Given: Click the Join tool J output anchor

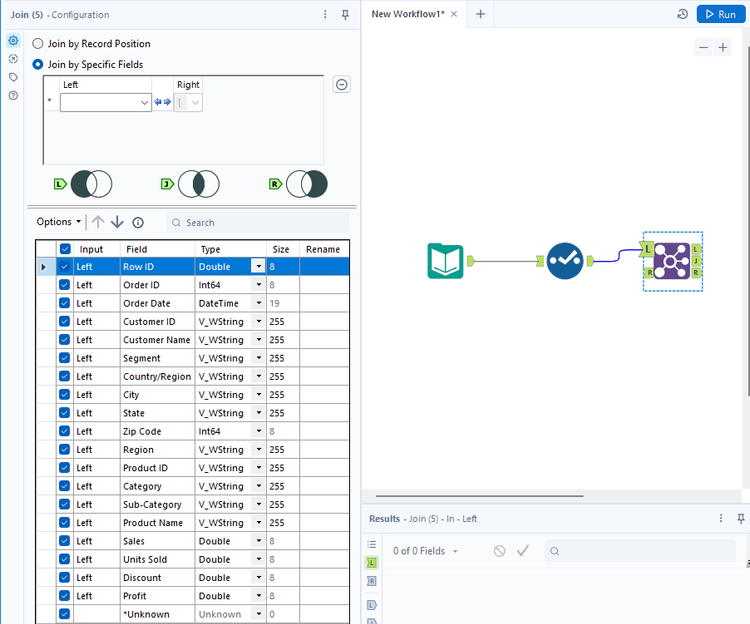Looking at the screenshot, I should [x=696, y=261].
